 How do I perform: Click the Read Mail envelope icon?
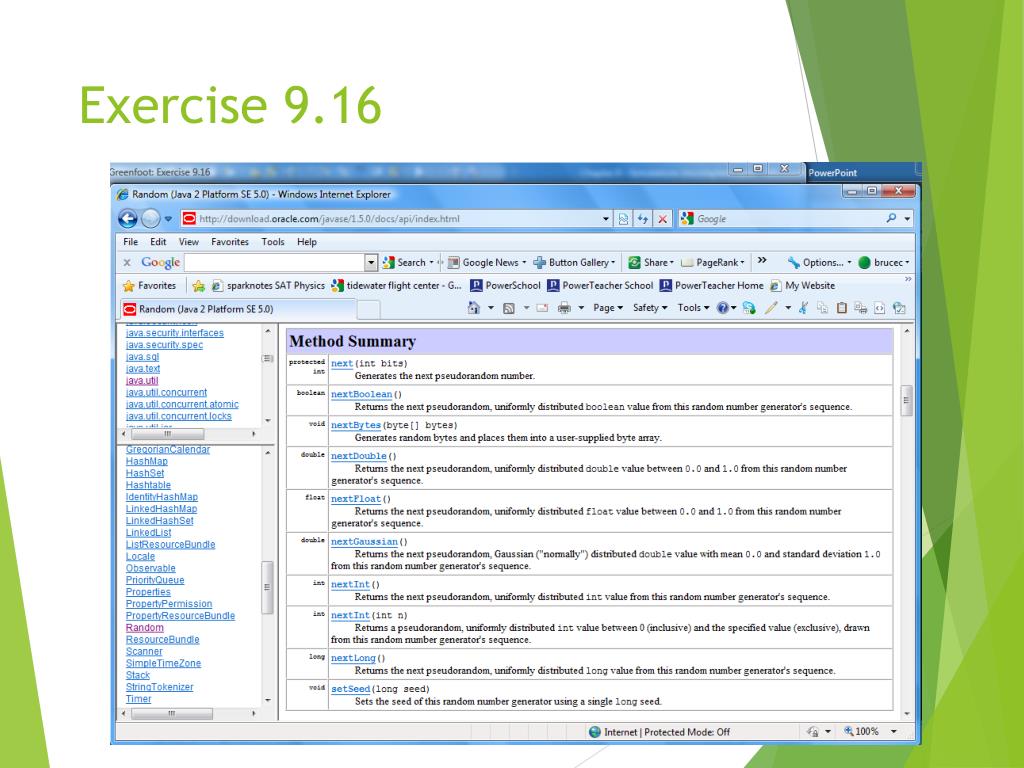(x=542, y=308)
